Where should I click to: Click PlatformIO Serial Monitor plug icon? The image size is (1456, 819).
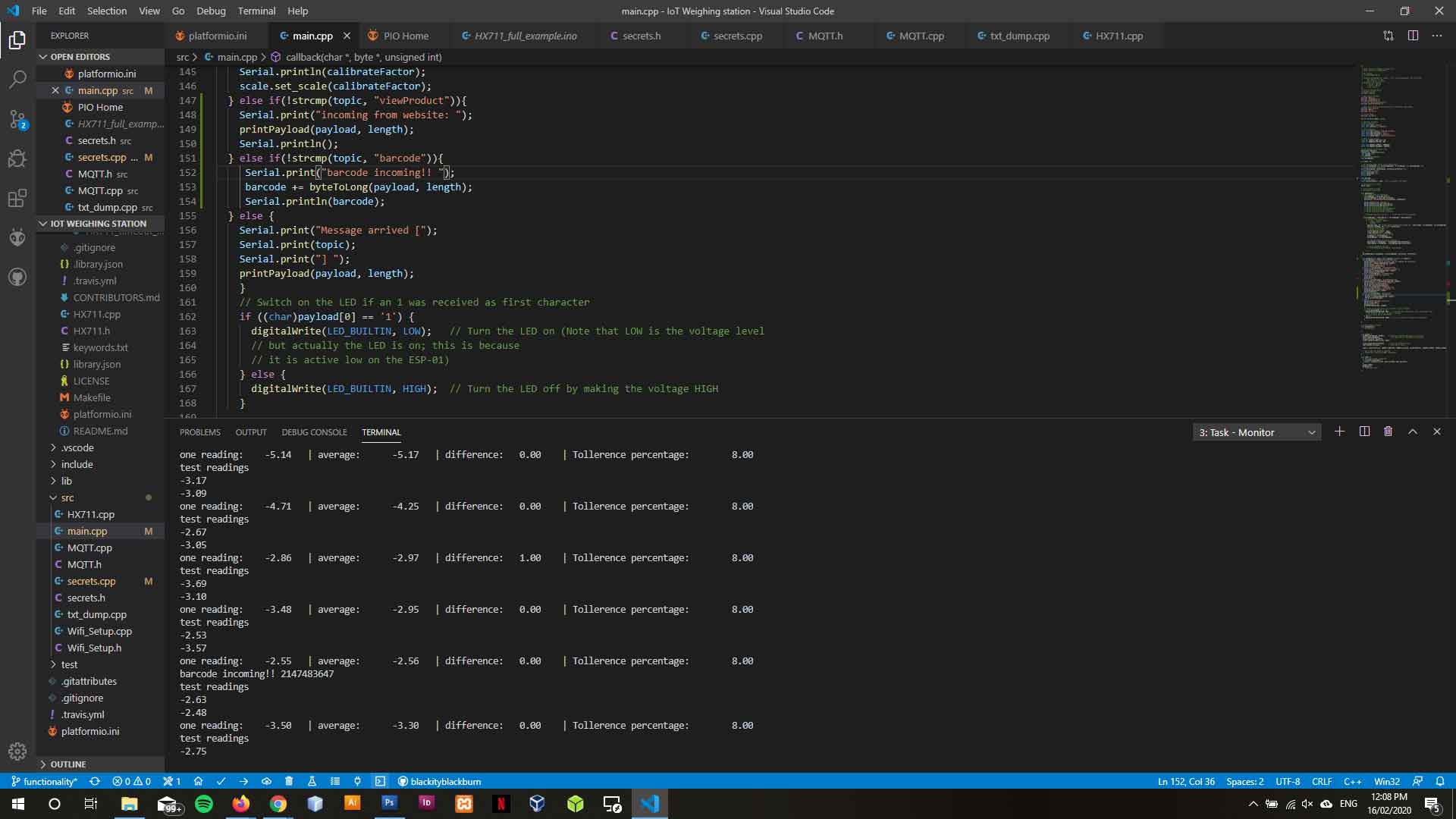[357, 781]
